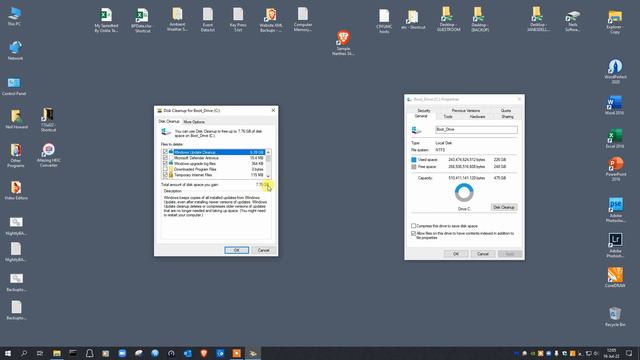The image size is (640, 360).
Task: Open the Network desktop icon
Action: pyautogui.click(x=15, y=51)
